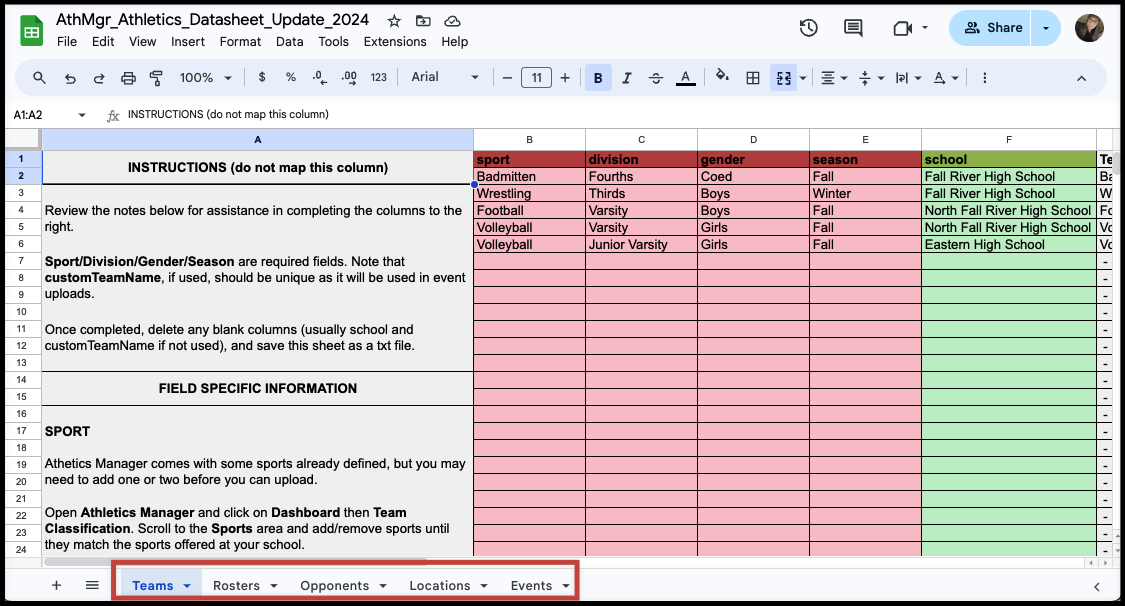Open share options dropdown arrow
This screenshot has width=1125, height=606.
coord(1046,28)
